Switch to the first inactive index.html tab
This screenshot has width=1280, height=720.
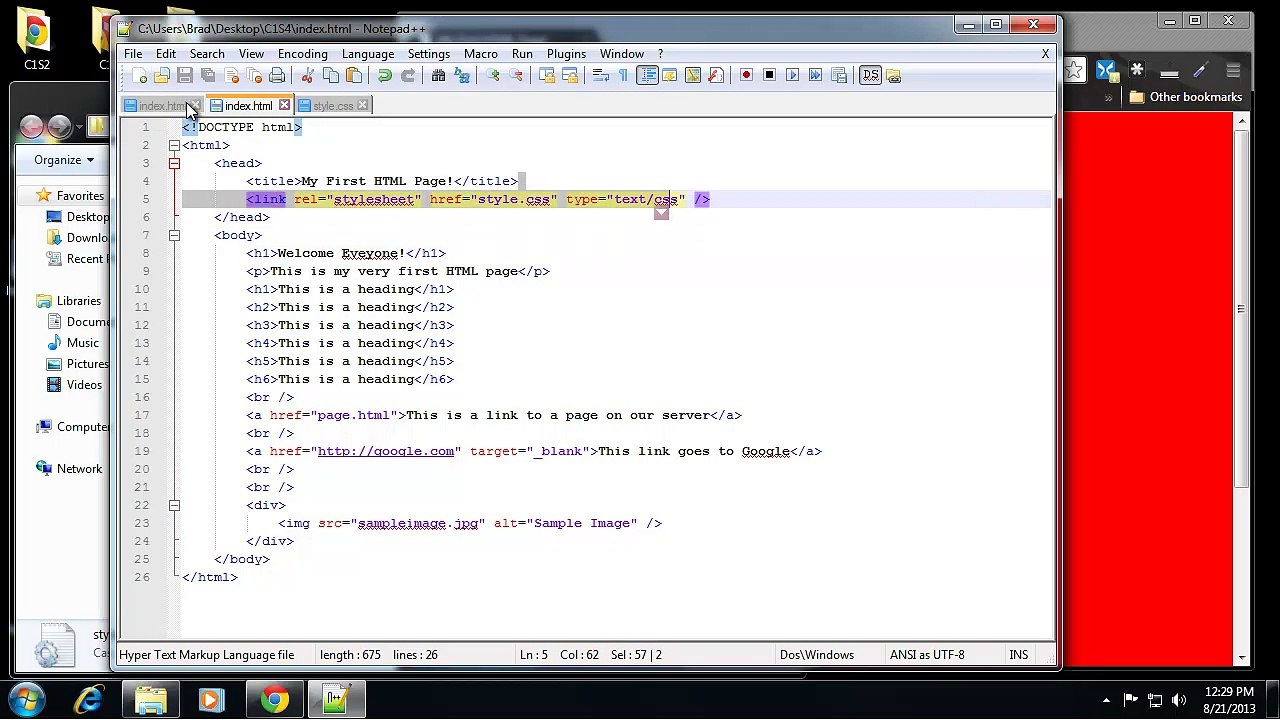pyautogui.click(x=161, y=106)
